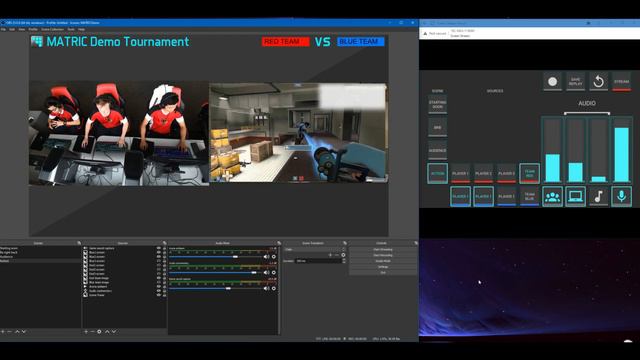The image size is (640, 360).
Task: Add a new source with plus icon
Action: tap(86, 331)
